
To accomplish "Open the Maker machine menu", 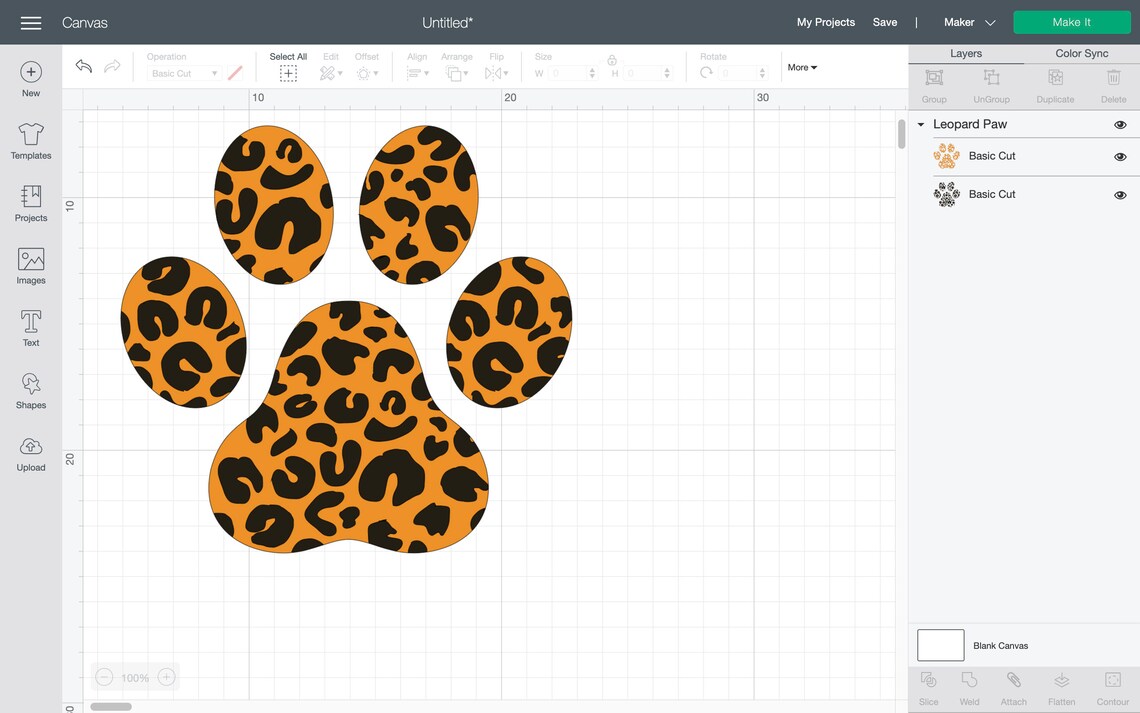I will click(968, 21).
